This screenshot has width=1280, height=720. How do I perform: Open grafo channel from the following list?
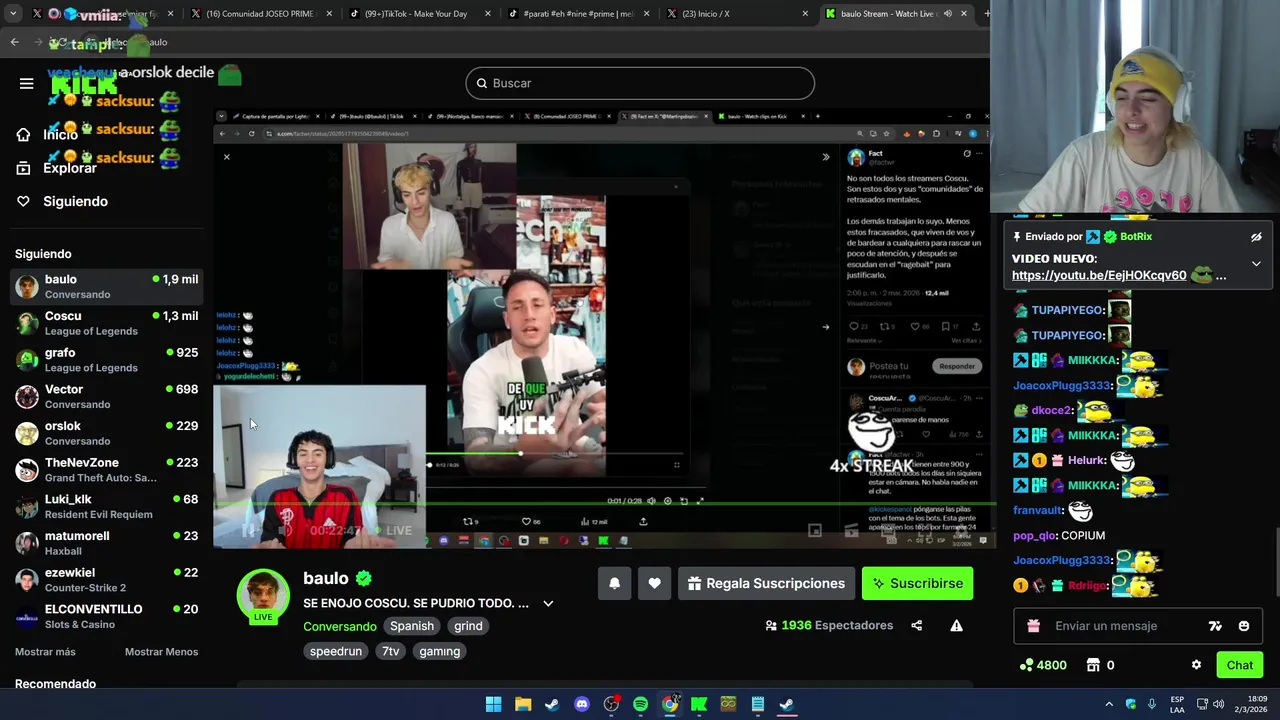coord(107,360)
